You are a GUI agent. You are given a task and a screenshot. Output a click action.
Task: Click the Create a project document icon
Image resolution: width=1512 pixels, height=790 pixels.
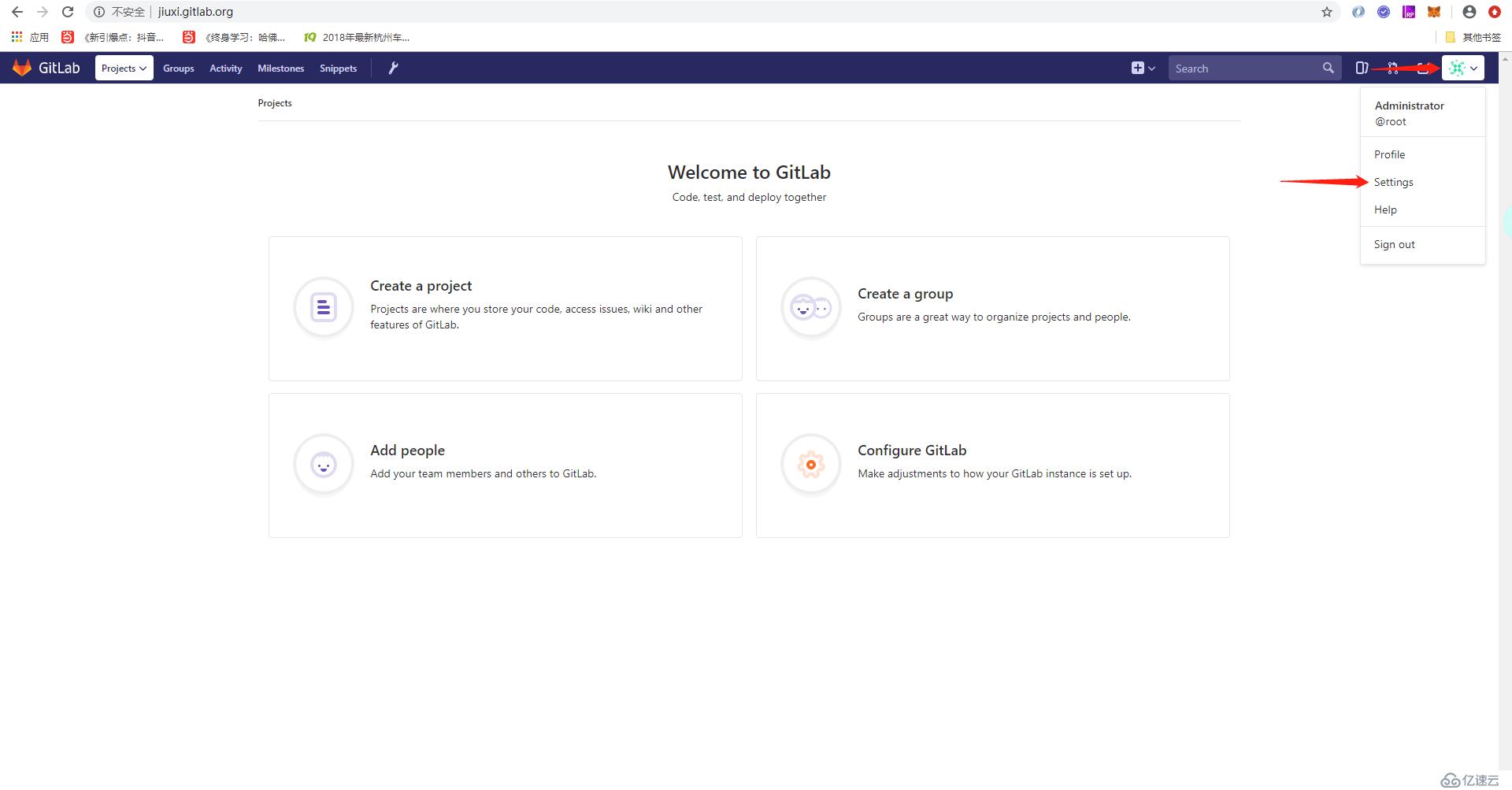click(x=324, y=307)
